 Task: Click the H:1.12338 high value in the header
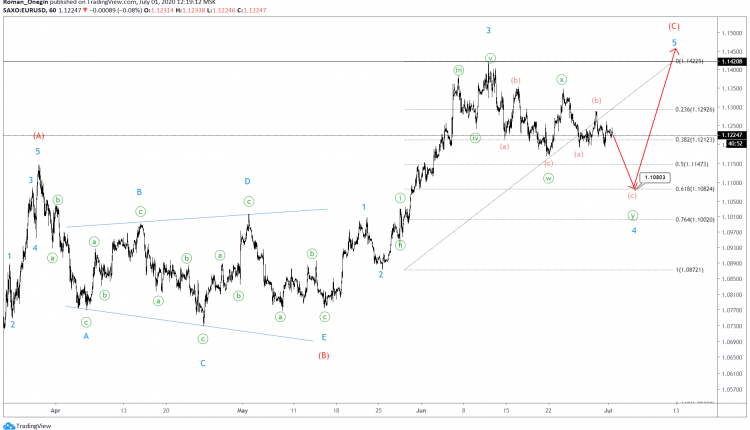pyautogui.click(x=190, y=10)
